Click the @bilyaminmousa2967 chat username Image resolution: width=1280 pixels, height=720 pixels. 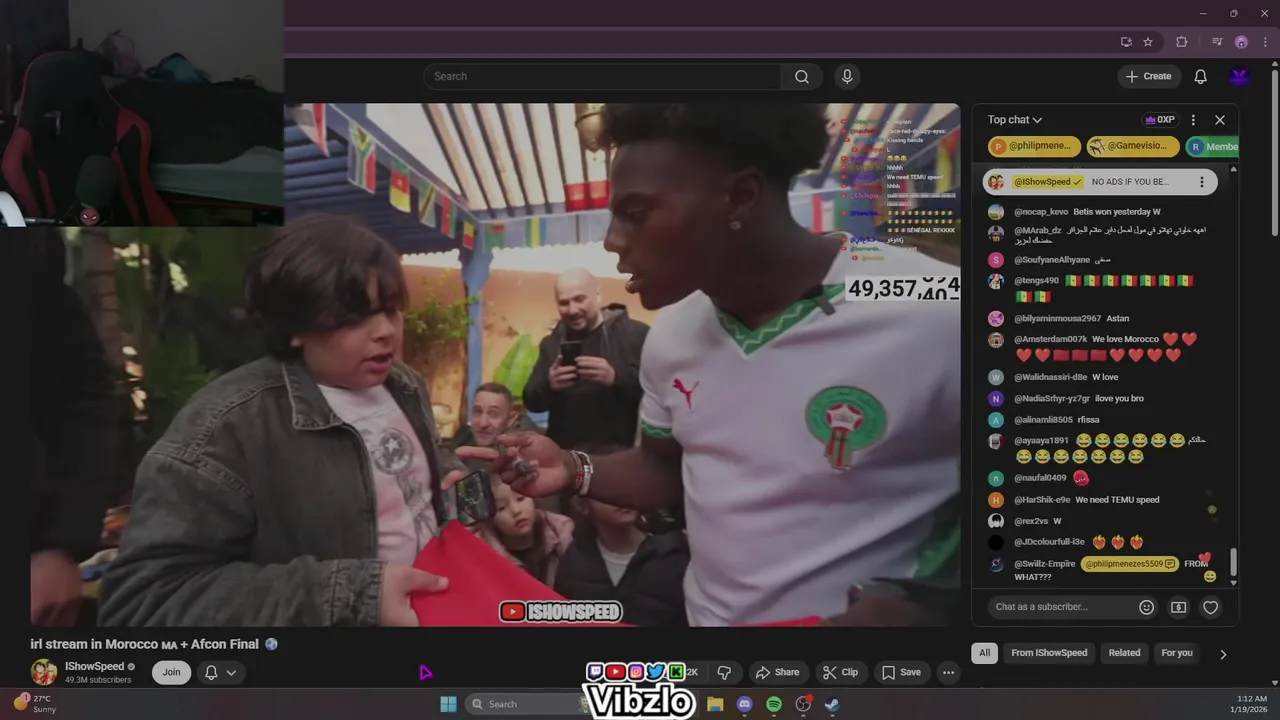point(1057,318)
